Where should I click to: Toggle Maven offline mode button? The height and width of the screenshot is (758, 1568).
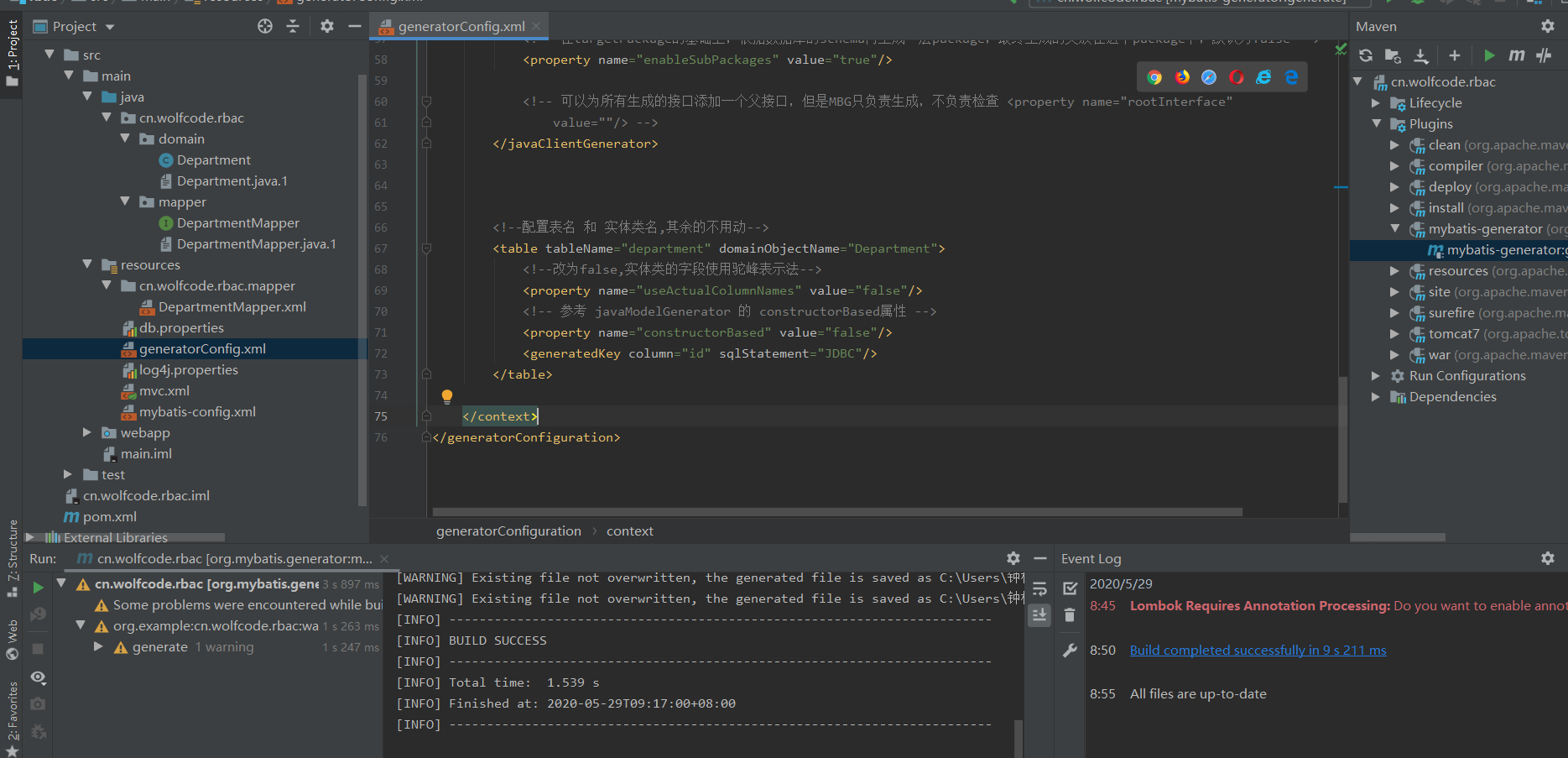[x=1544, y=55]
